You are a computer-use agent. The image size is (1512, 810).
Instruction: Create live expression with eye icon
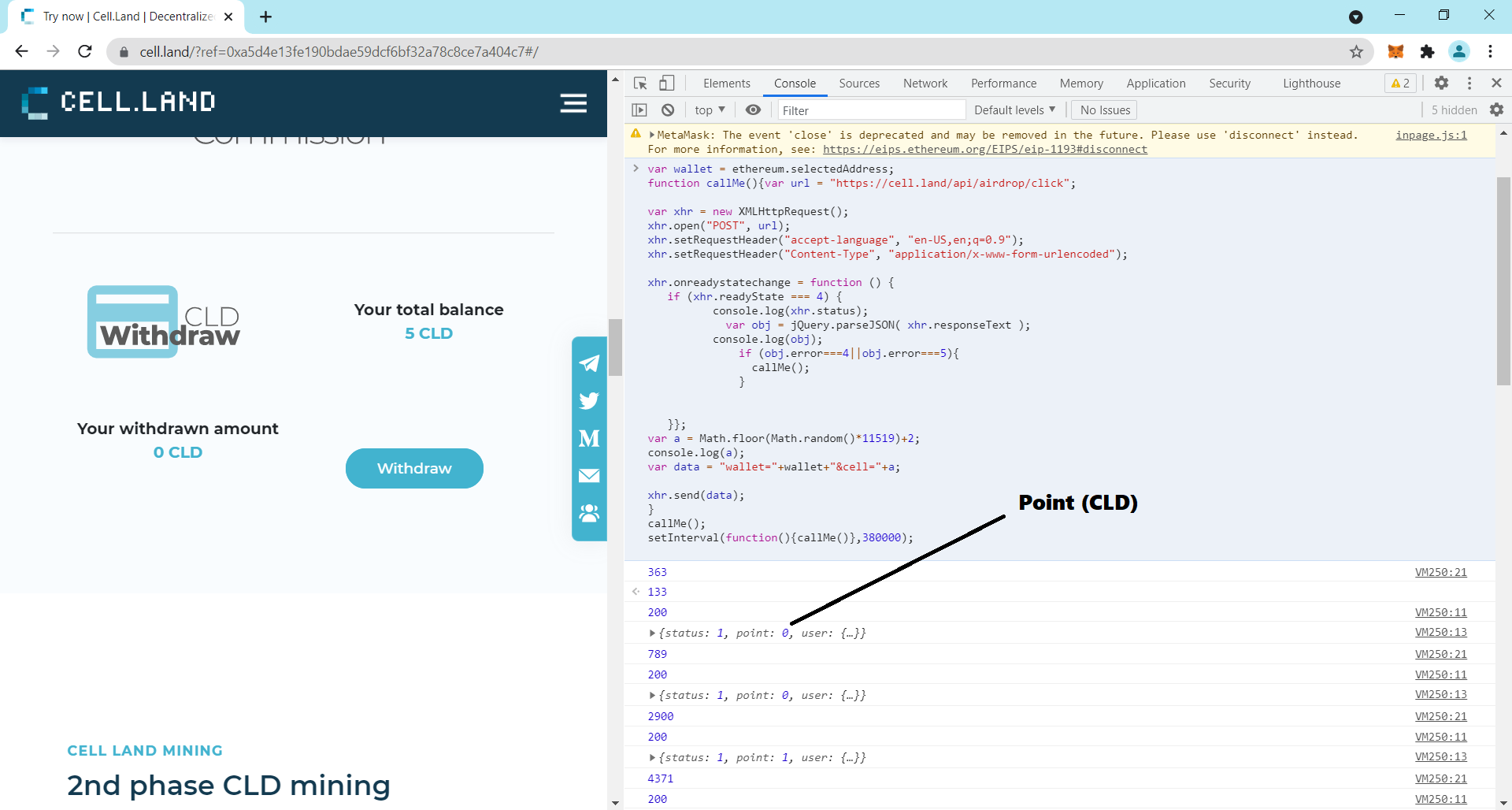(x=753, y=110)
